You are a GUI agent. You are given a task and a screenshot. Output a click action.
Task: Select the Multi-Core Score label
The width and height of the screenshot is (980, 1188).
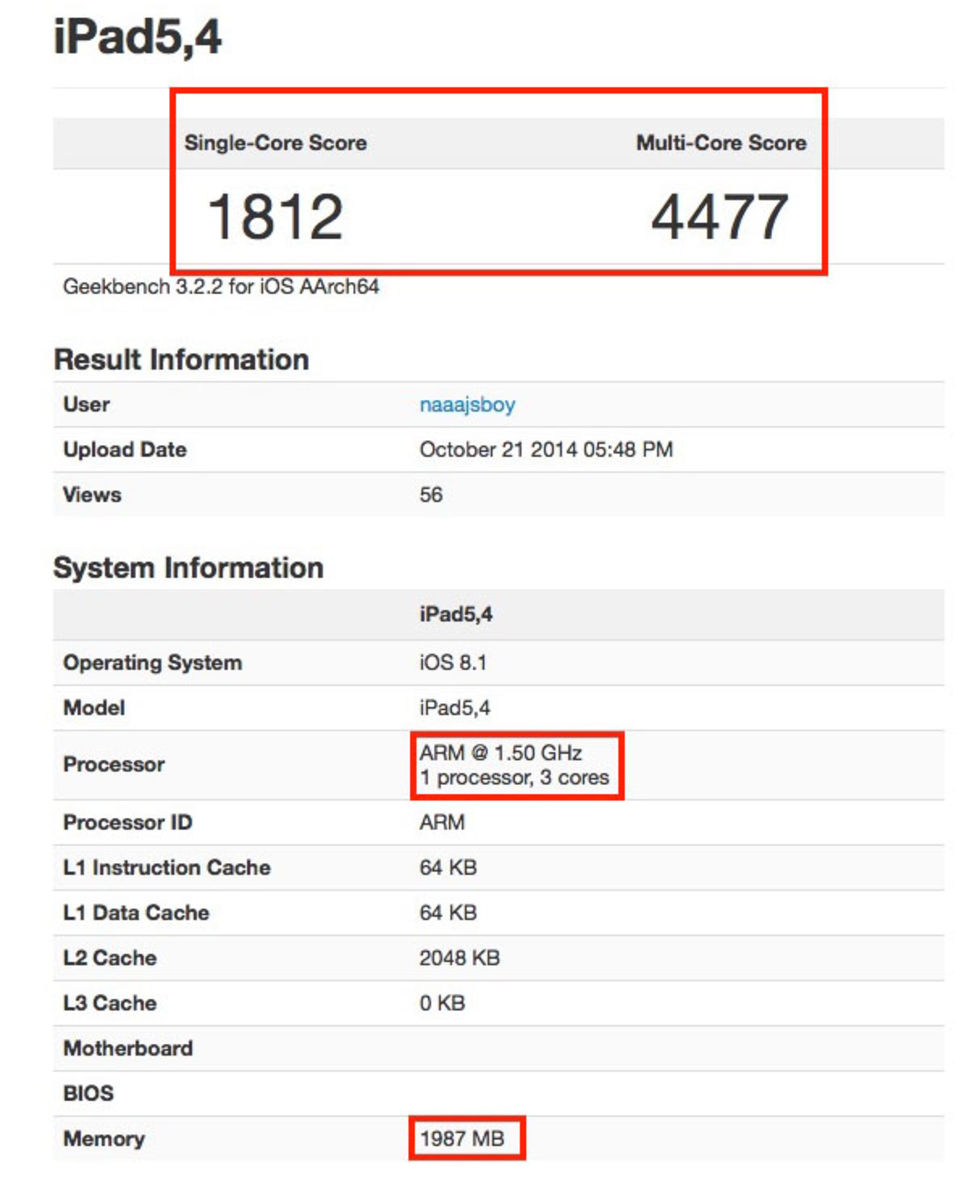[x=721, y=142]
